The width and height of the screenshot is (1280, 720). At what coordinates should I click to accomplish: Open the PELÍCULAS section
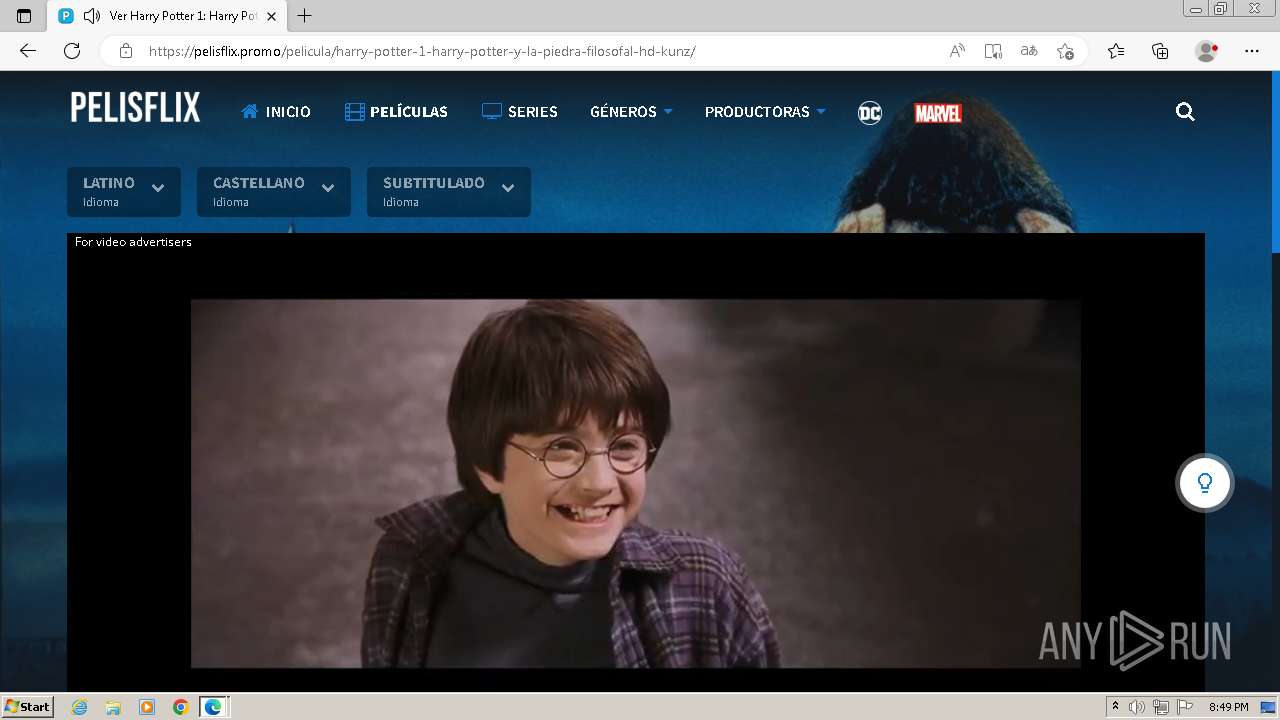point(396,112)
